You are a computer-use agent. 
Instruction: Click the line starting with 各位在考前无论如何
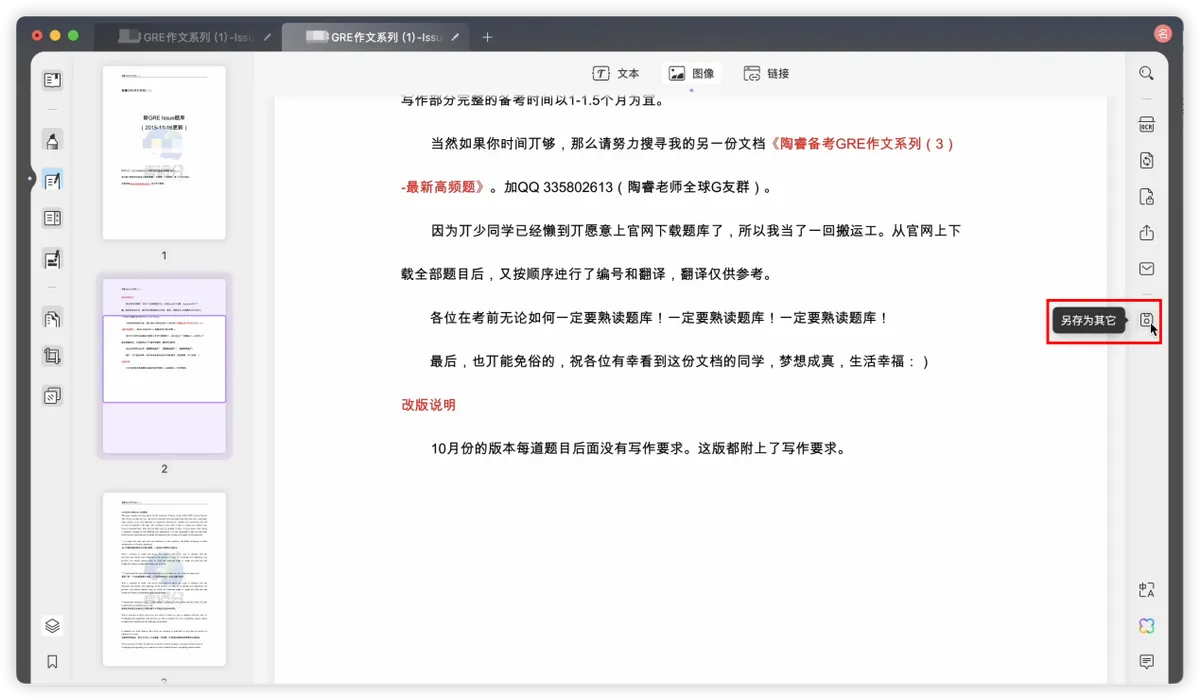coord(659,318)
